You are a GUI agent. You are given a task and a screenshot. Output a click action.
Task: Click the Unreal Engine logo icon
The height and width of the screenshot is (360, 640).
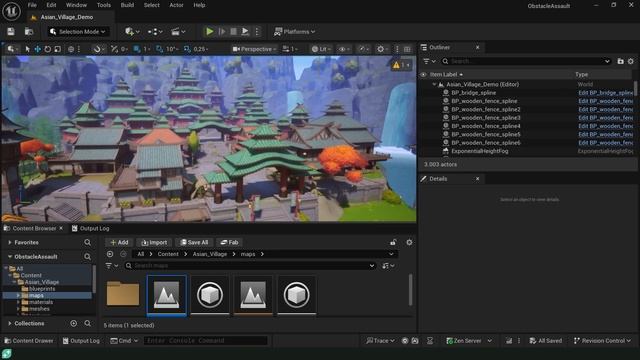11,11
